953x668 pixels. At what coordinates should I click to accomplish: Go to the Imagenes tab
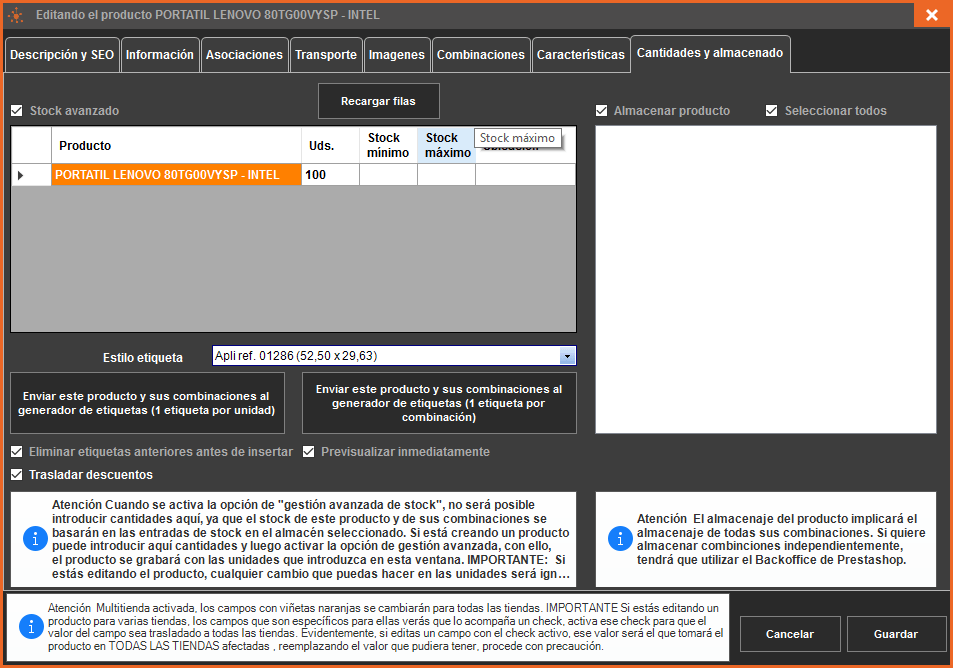pos(396,55)
